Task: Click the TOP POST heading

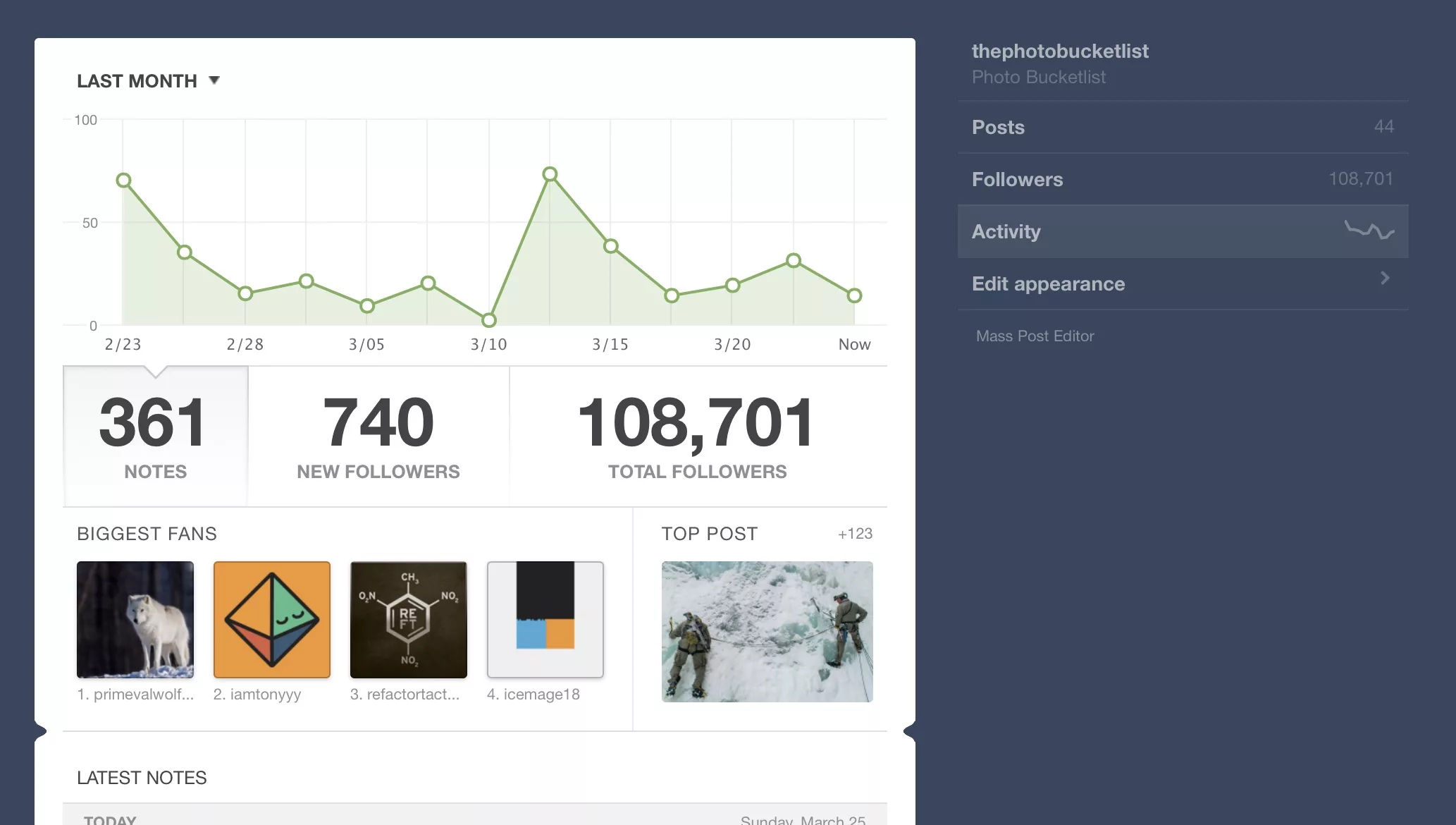Action: pyautogui.click(x=709, y=534)
